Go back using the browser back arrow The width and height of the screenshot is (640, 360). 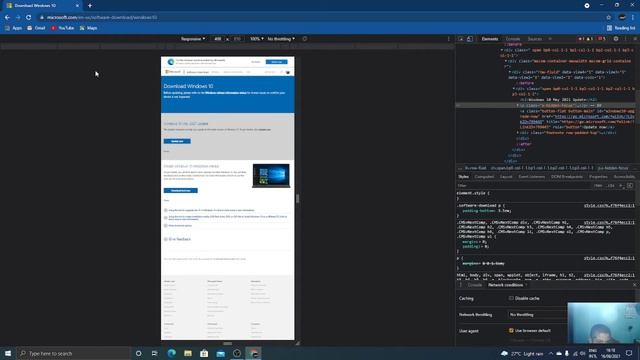click(7, 18)
